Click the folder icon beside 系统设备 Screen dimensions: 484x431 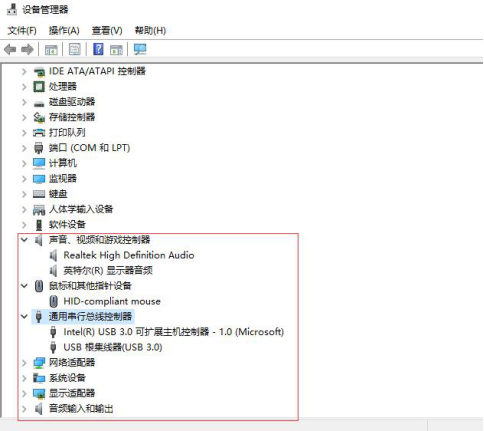pyautogui.click(x=39, y=378)
